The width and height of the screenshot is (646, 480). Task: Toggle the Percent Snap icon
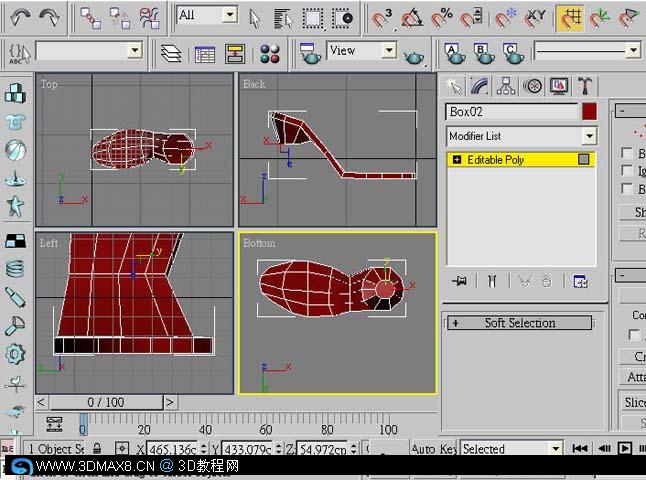tap(441, 18)
